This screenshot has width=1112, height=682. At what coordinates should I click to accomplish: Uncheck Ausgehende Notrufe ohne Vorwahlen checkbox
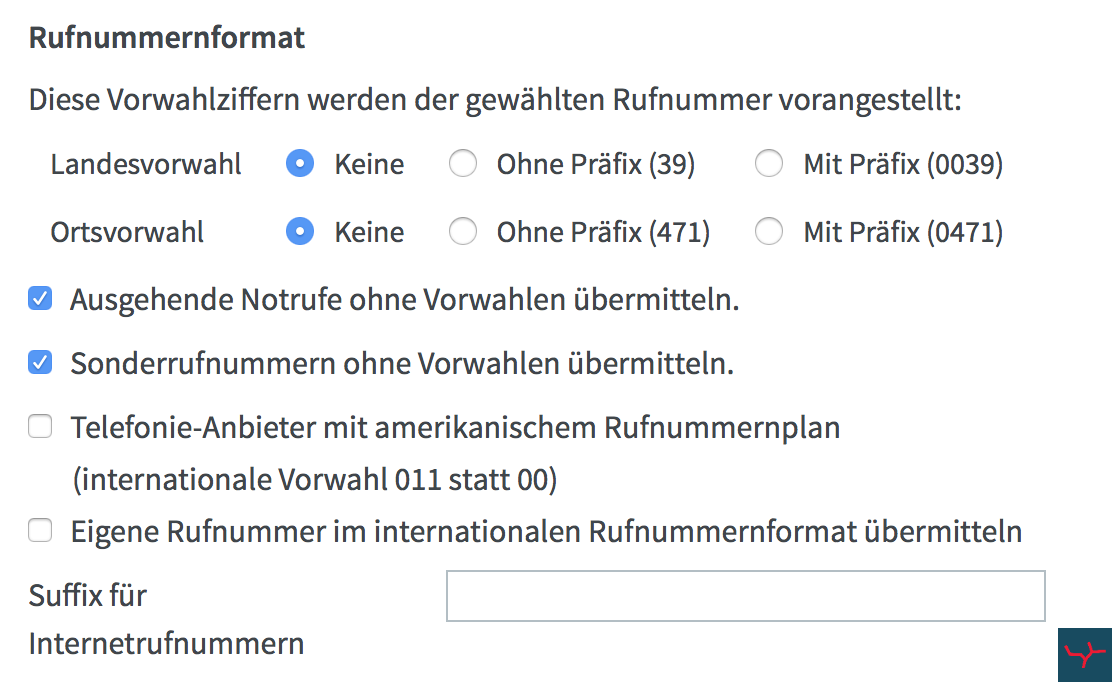(x=40, y=298)
